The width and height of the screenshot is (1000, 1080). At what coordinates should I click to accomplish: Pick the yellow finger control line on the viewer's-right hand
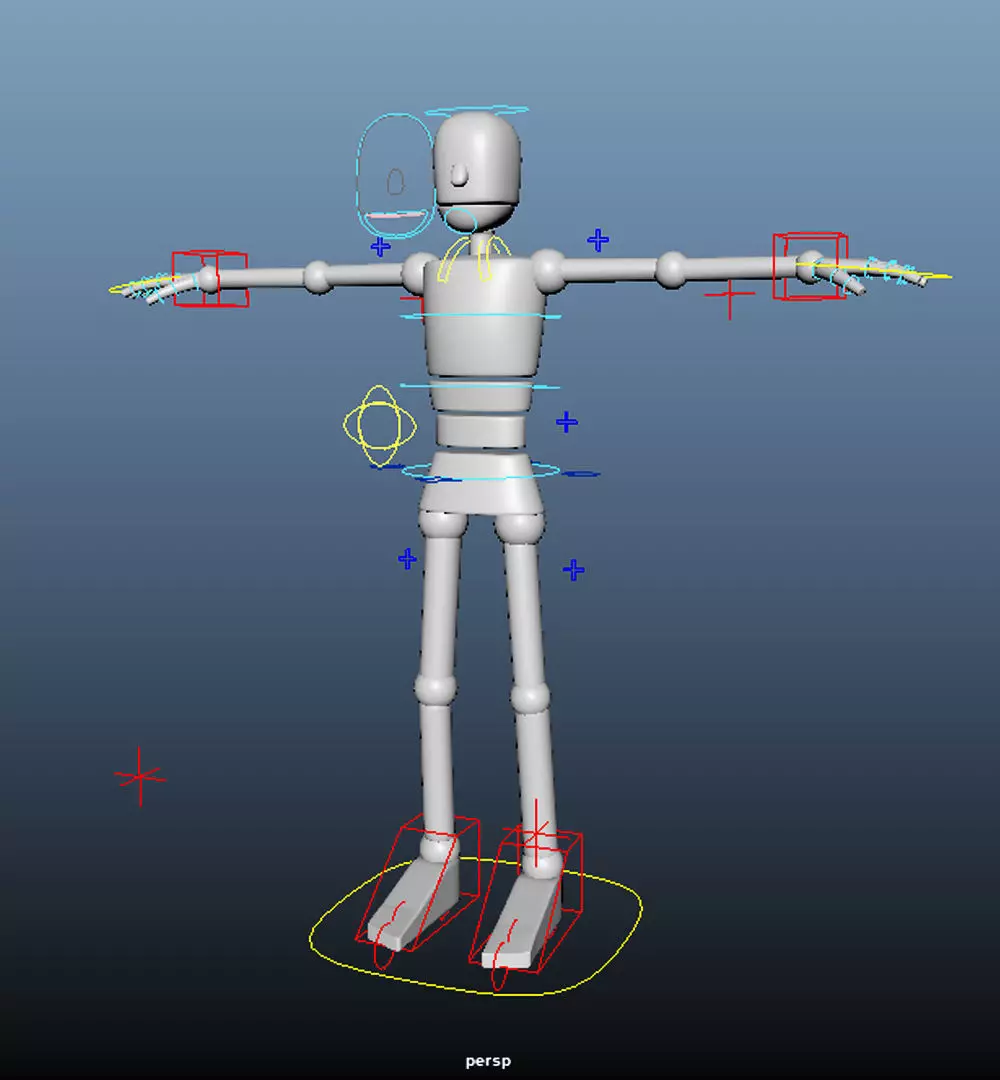[875, 270]
